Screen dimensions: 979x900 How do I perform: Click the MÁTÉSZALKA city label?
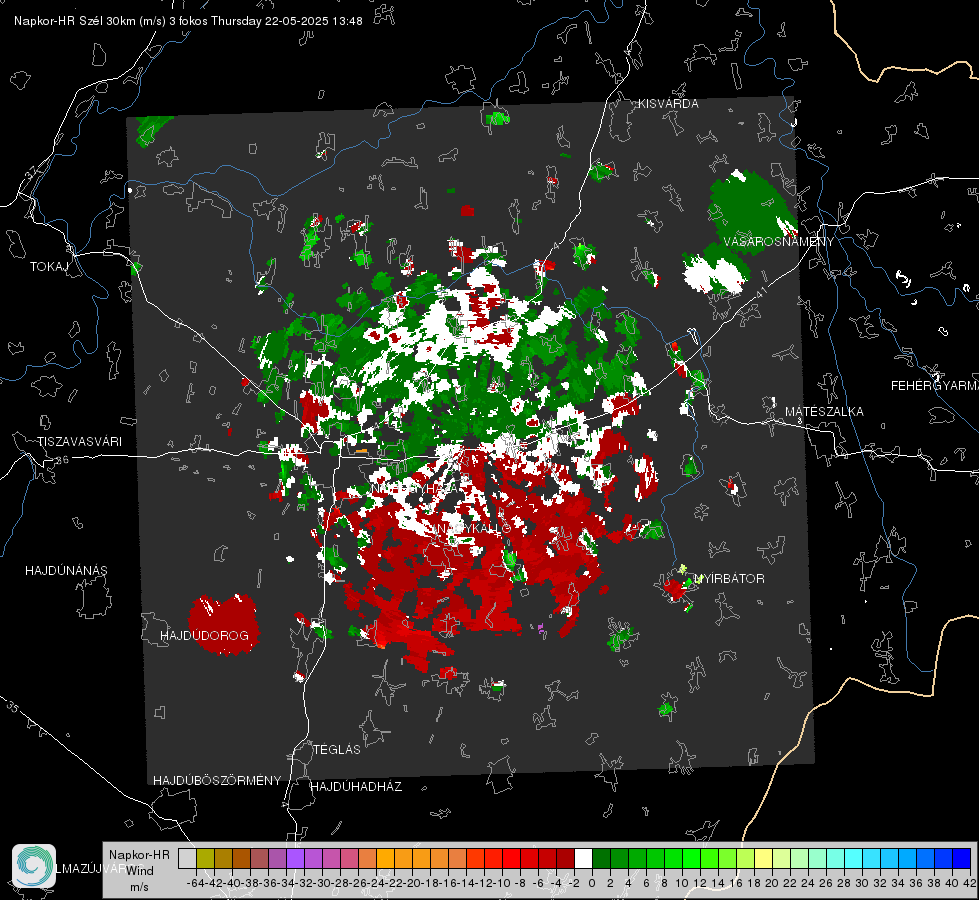point(824,412)
